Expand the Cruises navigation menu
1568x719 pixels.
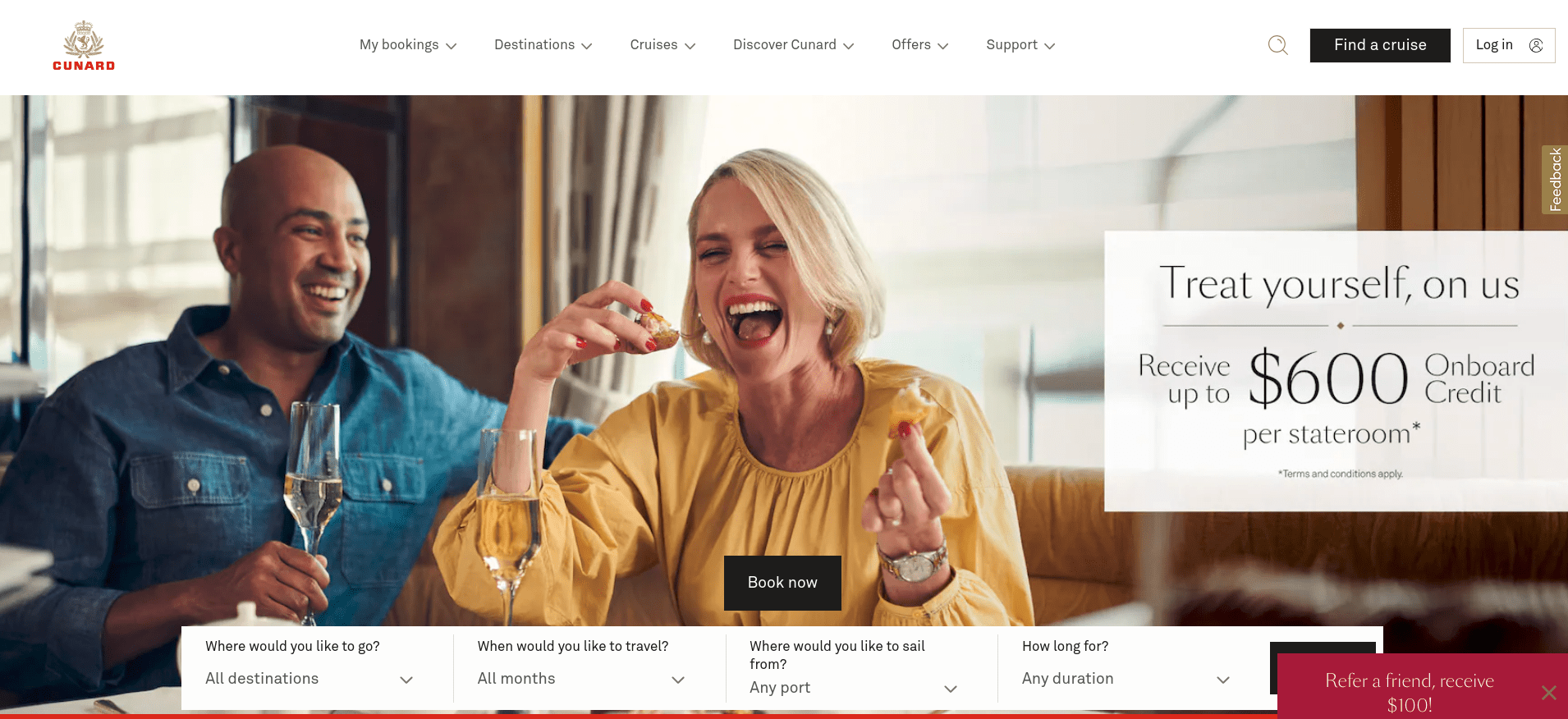[663, 45]
